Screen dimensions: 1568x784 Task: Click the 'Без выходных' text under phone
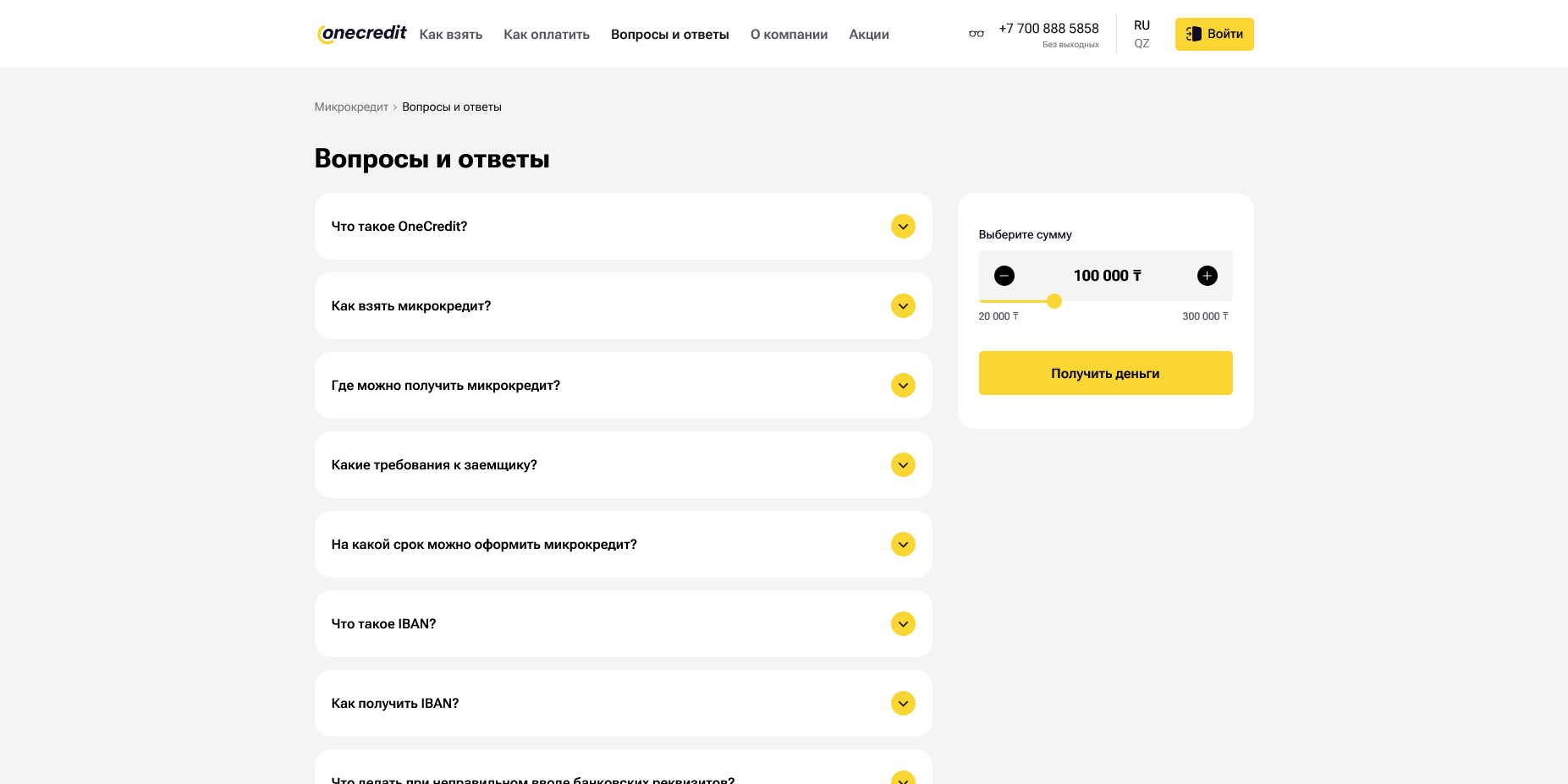[x=1070, y=45]
